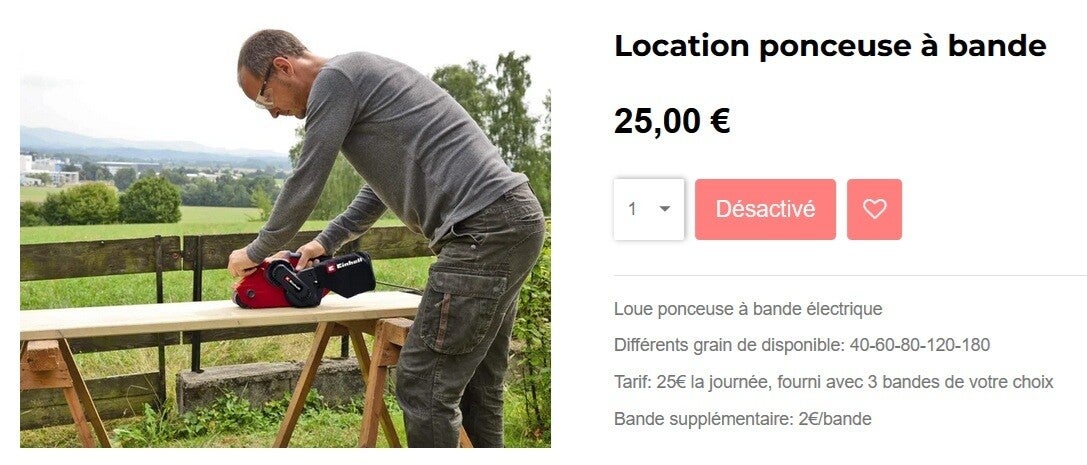Click the red belt sander in photo
1087x465 pixels.
pyautogui.click(x=304, y=280)
